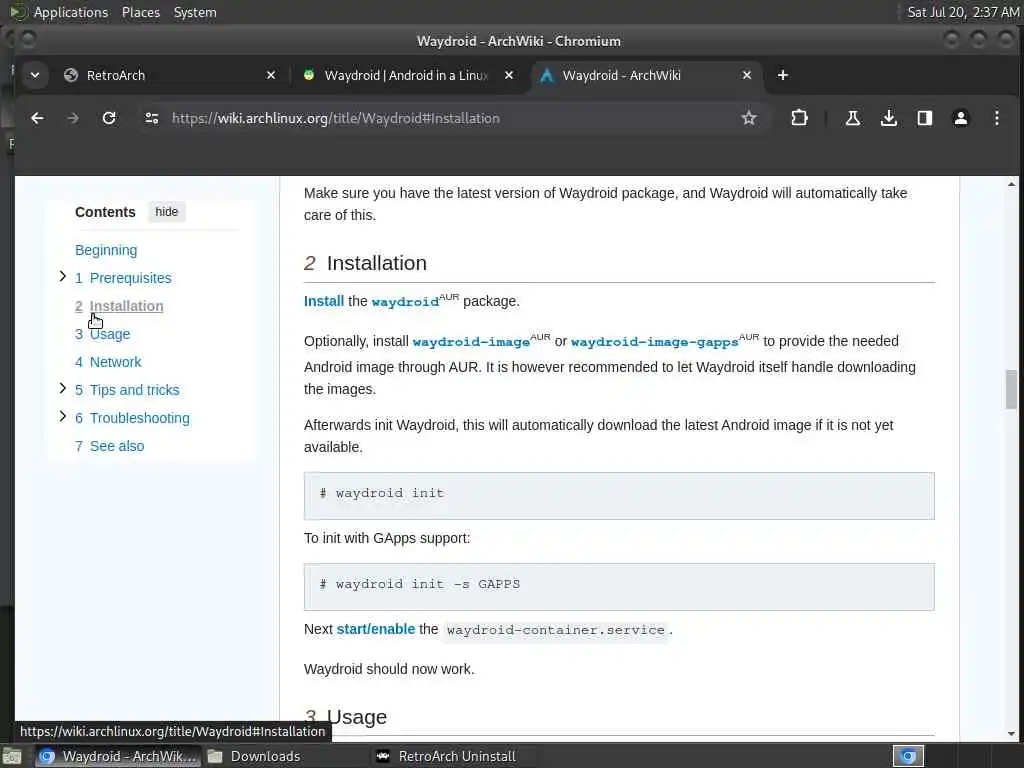Image resolution: width=1024 pixels, height=768 pixels.
Task: Open the waydroid-image-gapps AUR link
Action: pos(654,342)
